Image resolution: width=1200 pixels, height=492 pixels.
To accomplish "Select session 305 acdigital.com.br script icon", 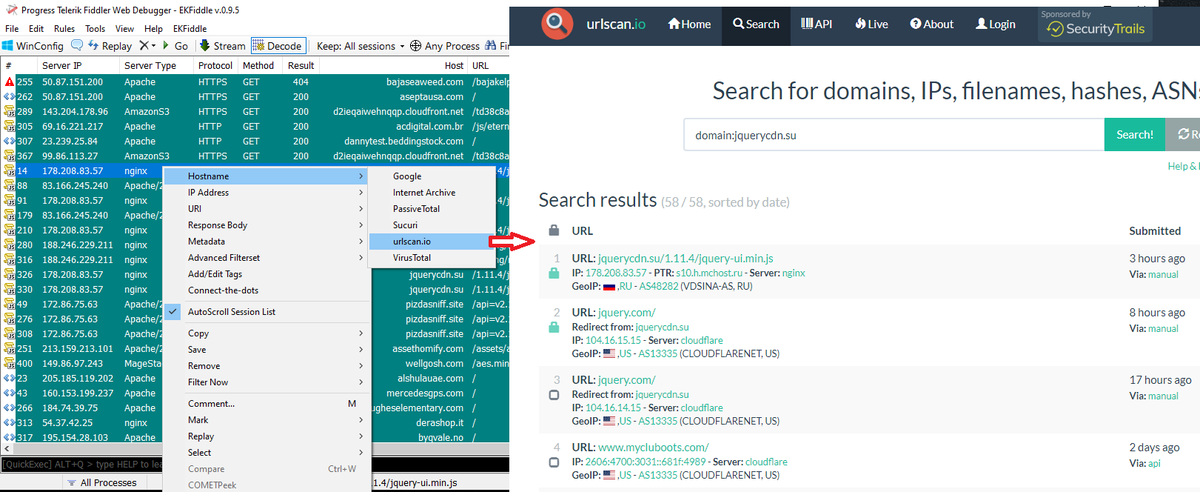I will point(9,126).
